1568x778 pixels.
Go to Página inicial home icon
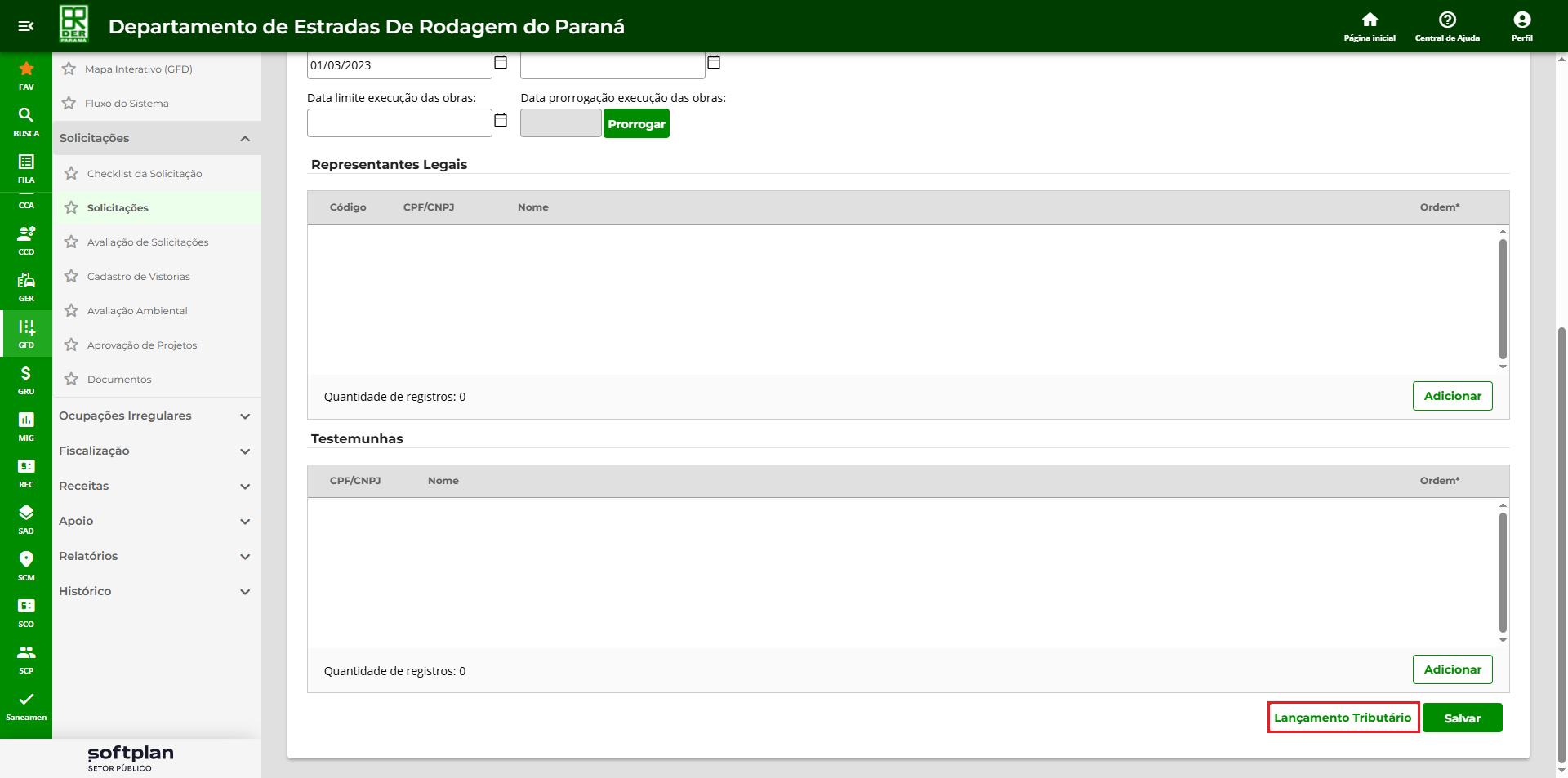1370,25
